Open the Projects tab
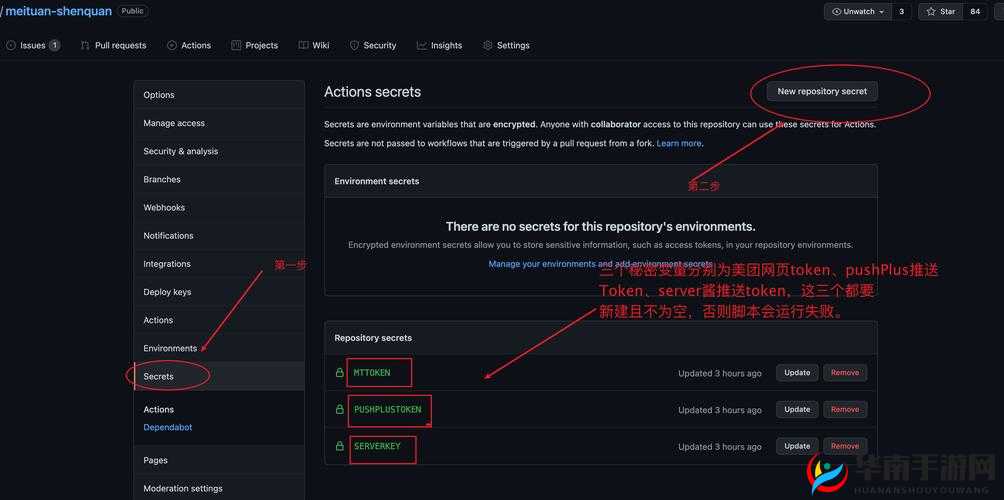This screenshot has height=500, width=1004. (x=254, y=45)
